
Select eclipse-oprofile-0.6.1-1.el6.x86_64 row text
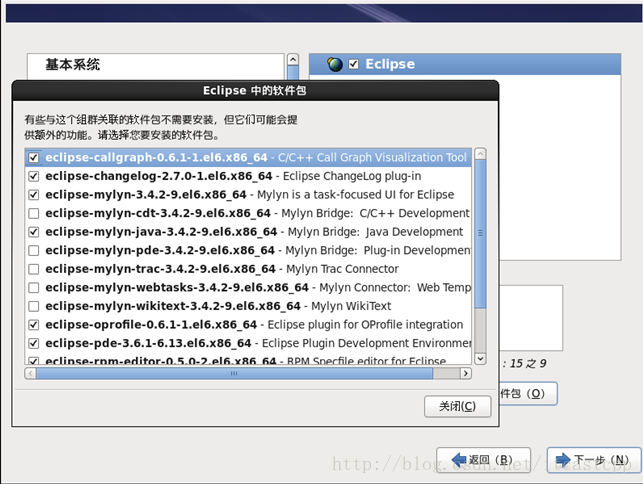(x=151, y=325)
